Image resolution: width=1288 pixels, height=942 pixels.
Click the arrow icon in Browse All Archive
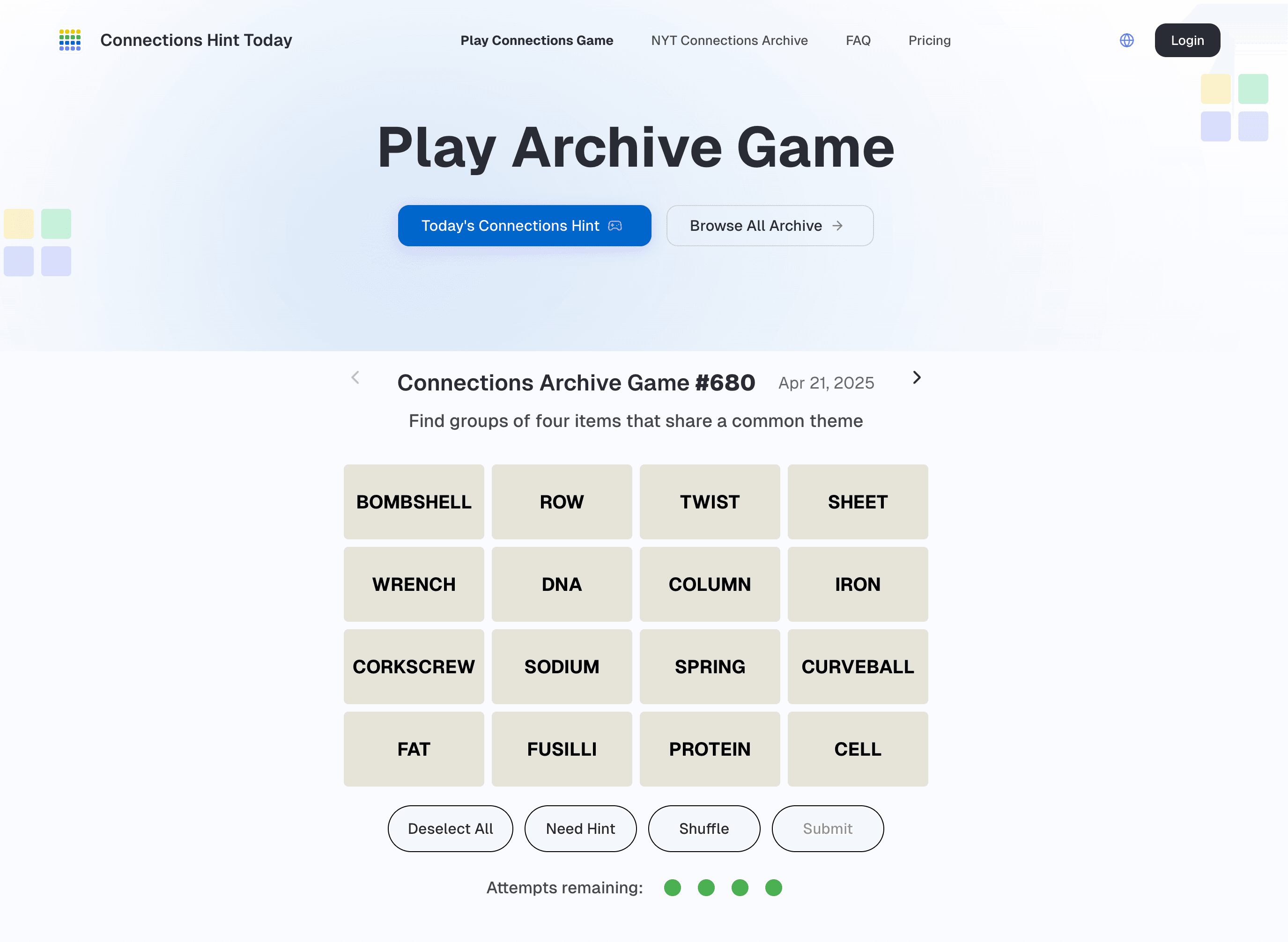tap(837, 226)
